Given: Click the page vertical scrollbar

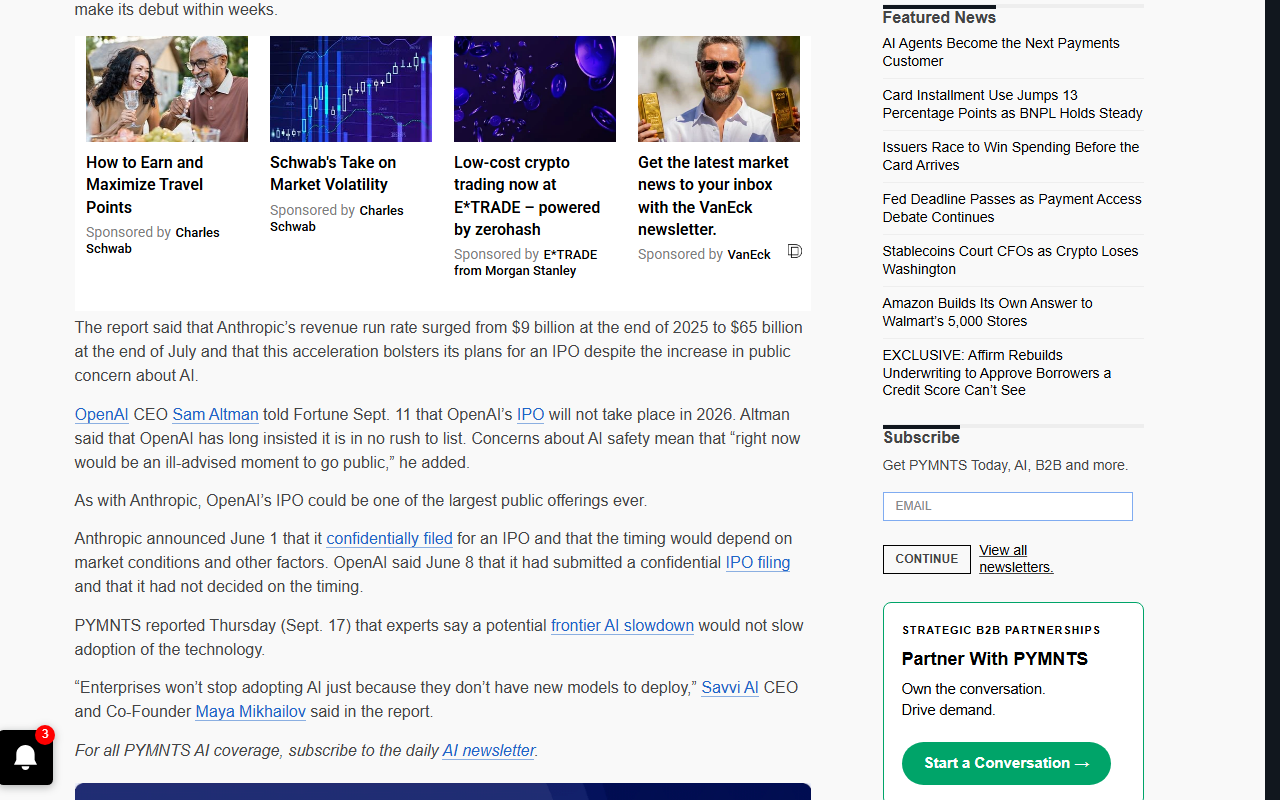Looking at the screenshot, I should coord(1272,400).
